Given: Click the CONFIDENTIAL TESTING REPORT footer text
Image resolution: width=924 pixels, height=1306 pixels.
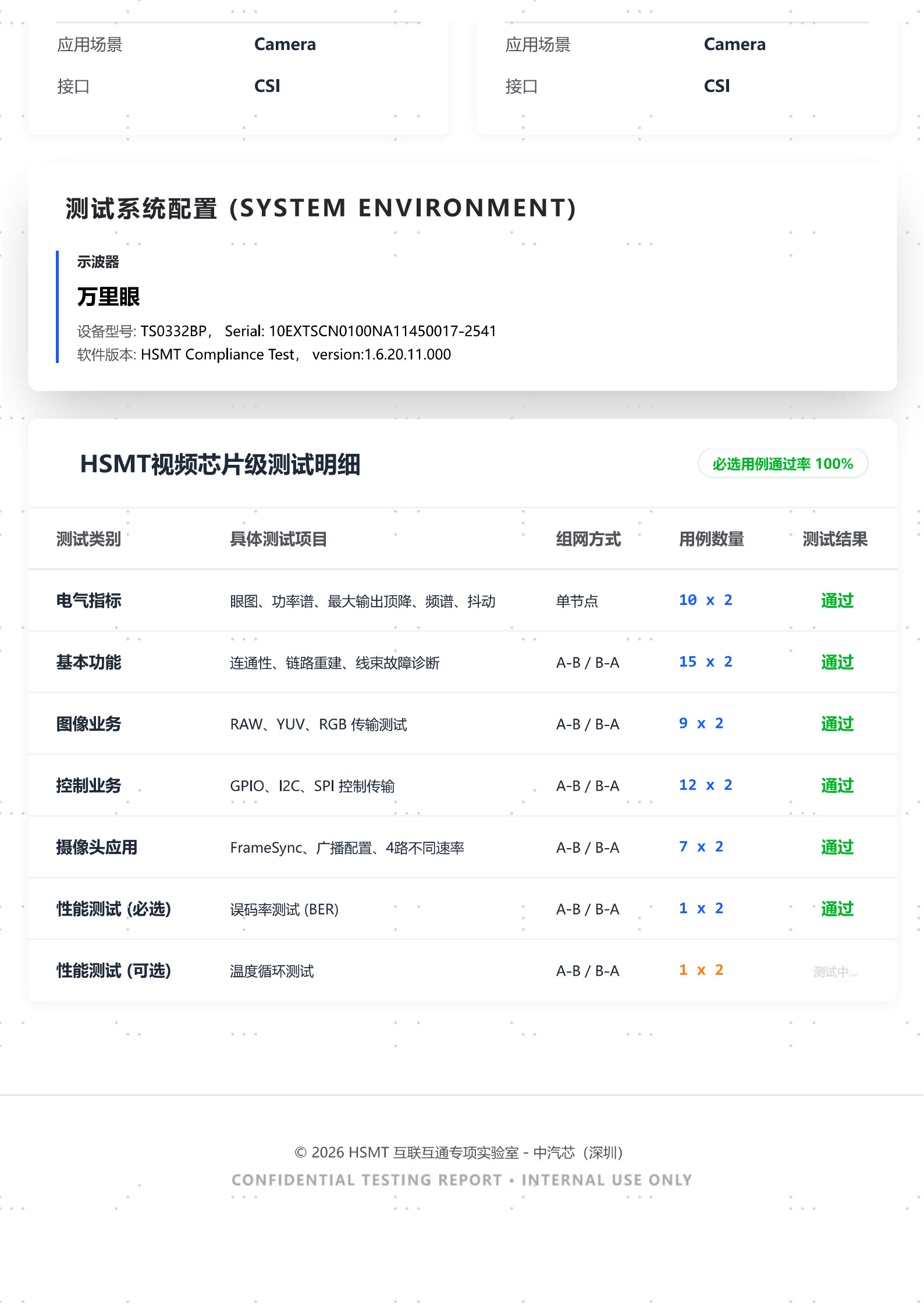Looking at the screenshot, I should point(462,1180).
